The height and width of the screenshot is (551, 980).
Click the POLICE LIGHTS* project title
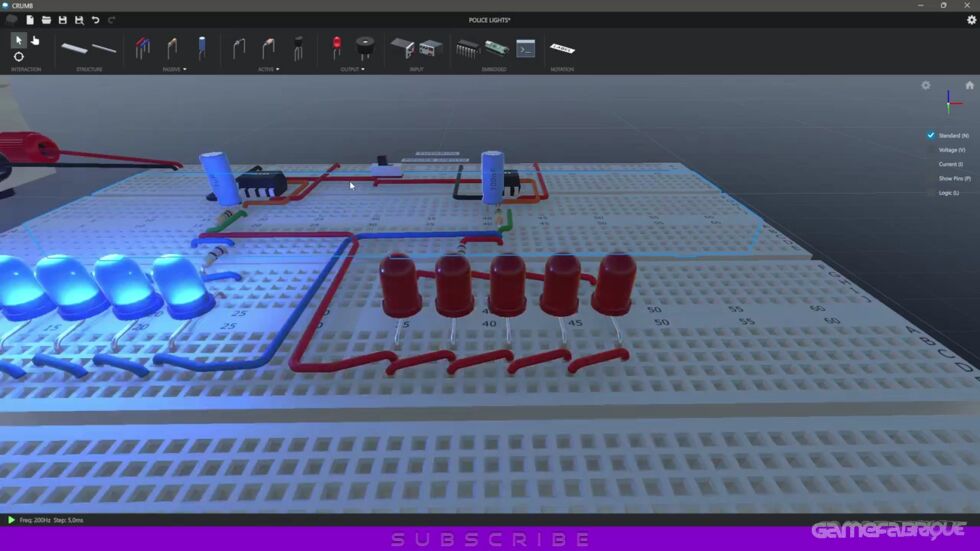pos(489,20)
